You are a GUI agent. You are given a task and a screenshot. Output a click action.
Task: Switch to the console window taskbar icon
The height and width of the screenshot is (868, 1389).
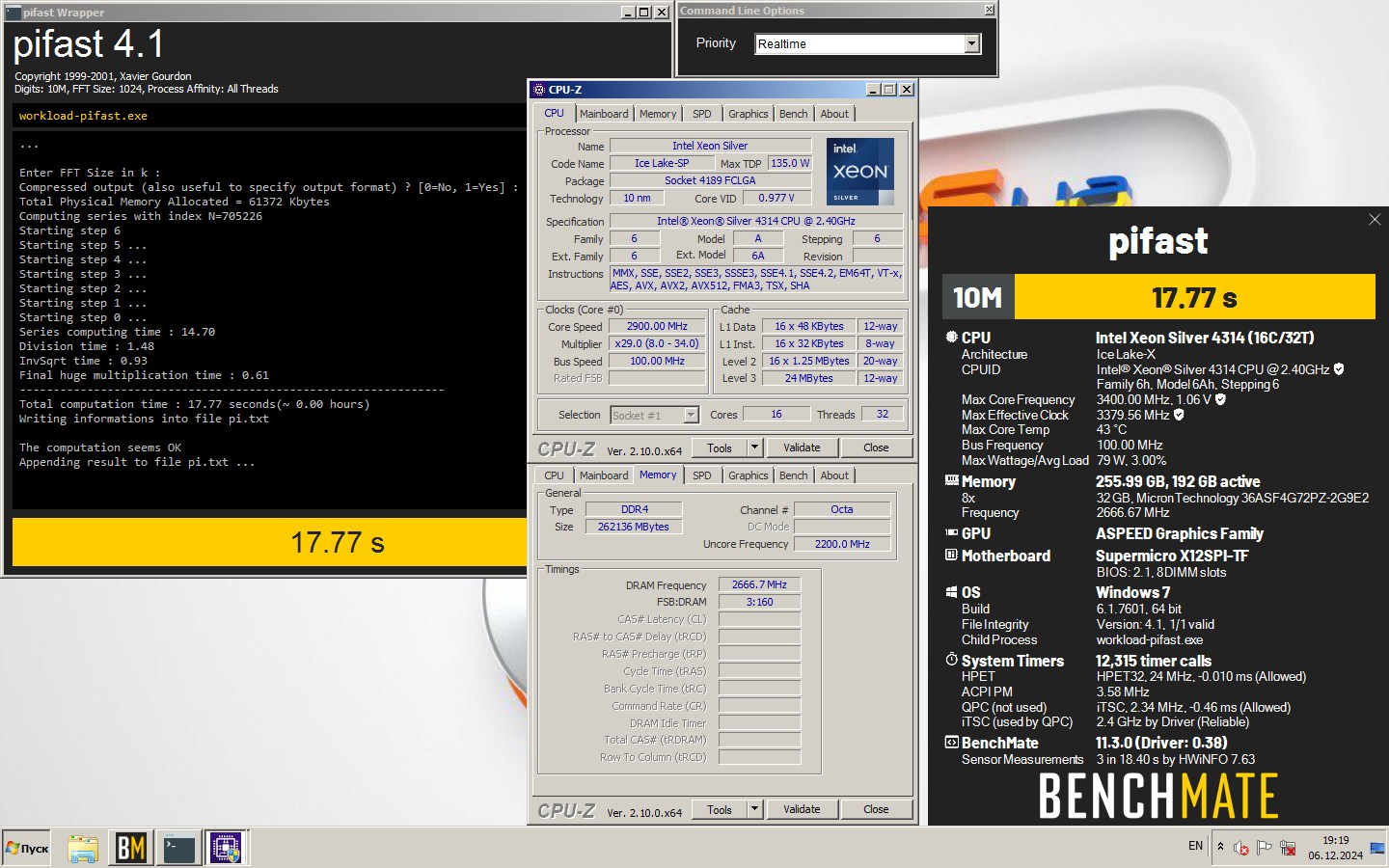[178, 848]
